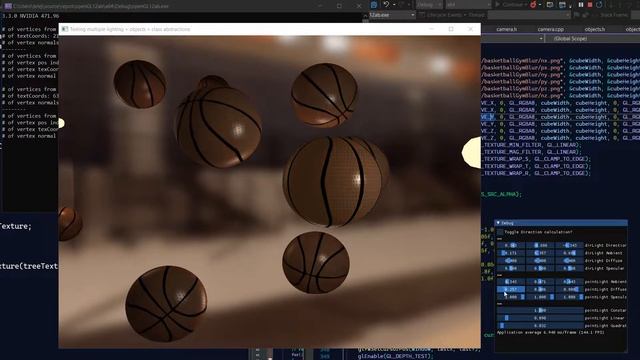Click the pointLight Linear slider
The height and width of the screenshot is (360, 640).
pyautogui.click(x=540, y=318)
